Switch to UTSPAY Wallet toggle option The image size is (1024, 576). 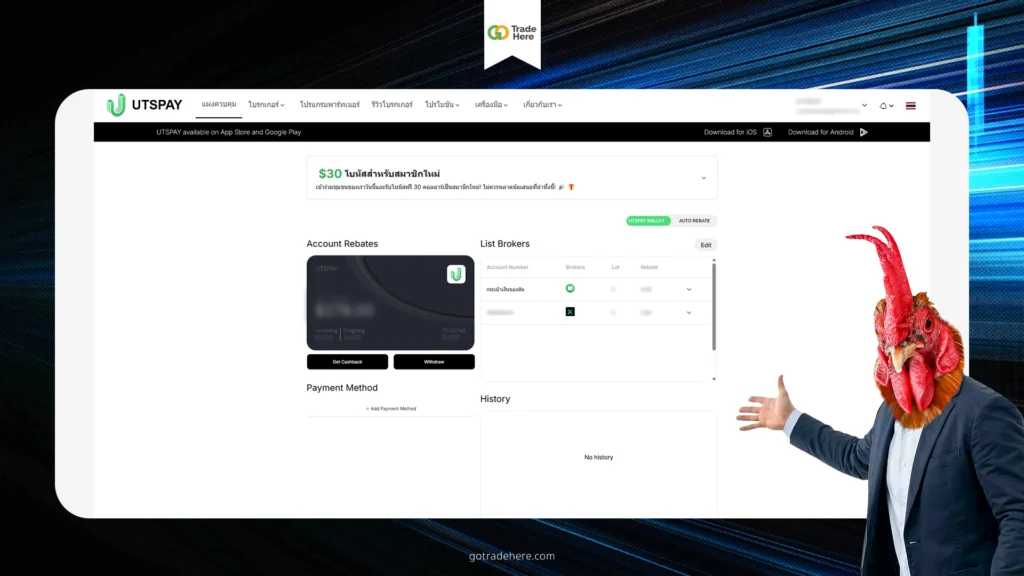[x=648, y=220]
